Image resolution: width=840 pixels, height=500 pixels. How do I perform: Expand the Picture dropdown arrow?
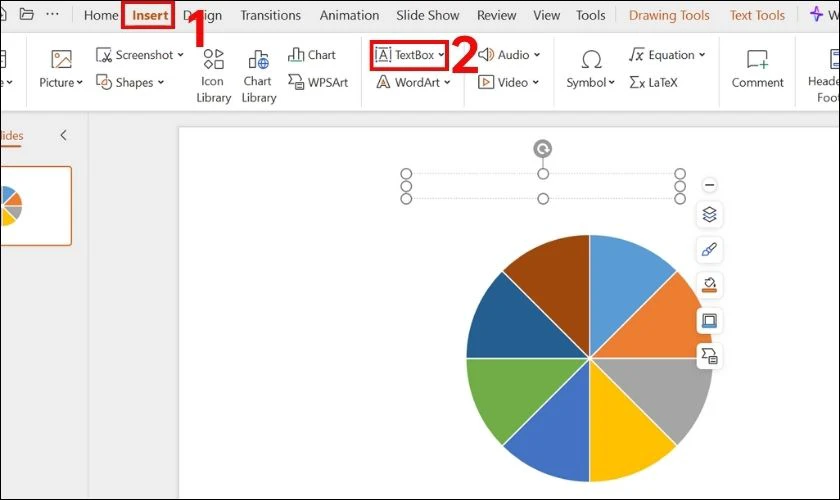click(x=80, y=83)
